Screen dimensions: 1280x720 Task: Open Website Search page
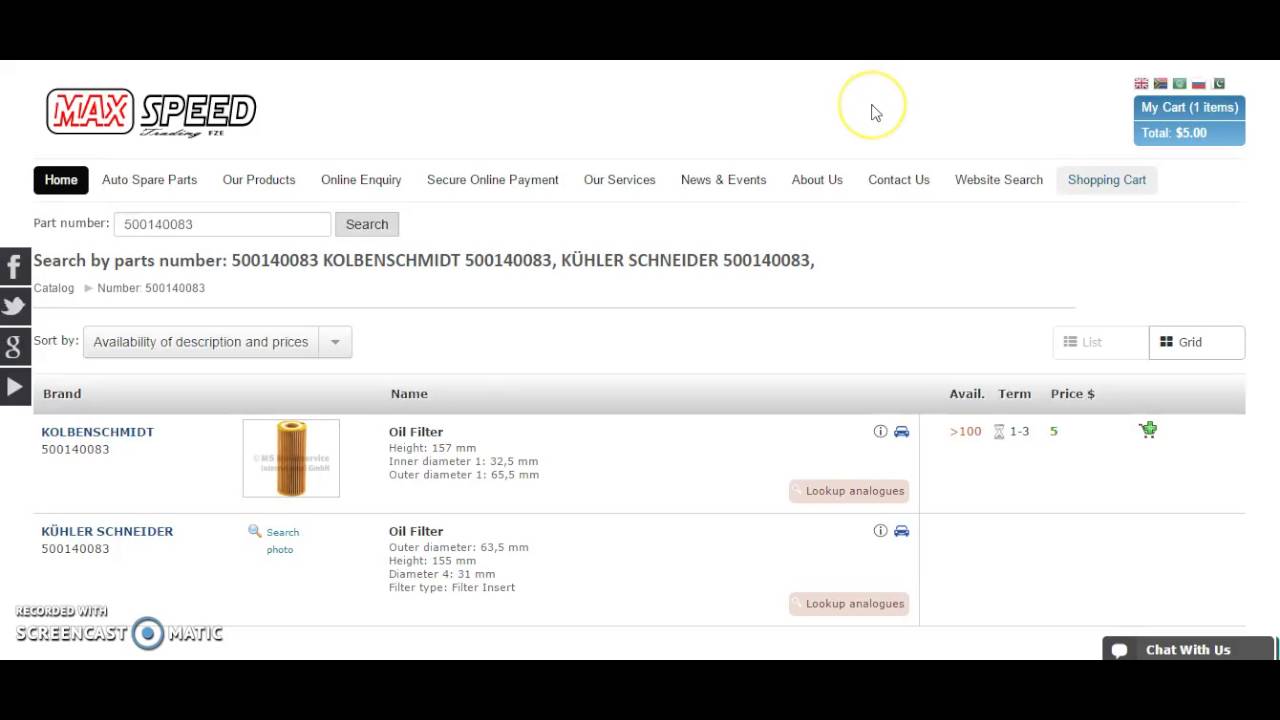point(999,180)
